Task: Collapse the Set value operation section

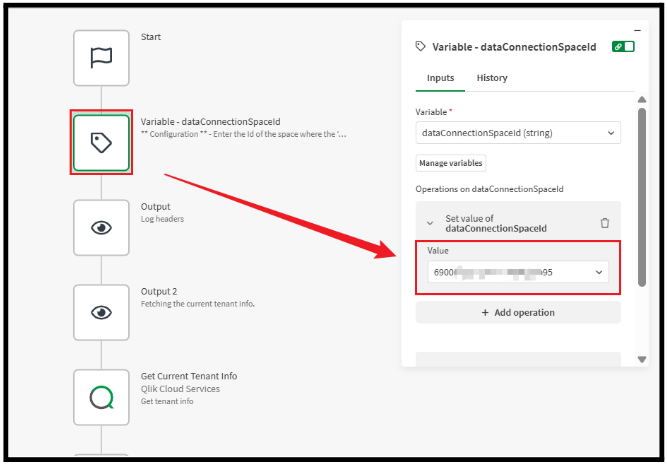Action: 430,223
